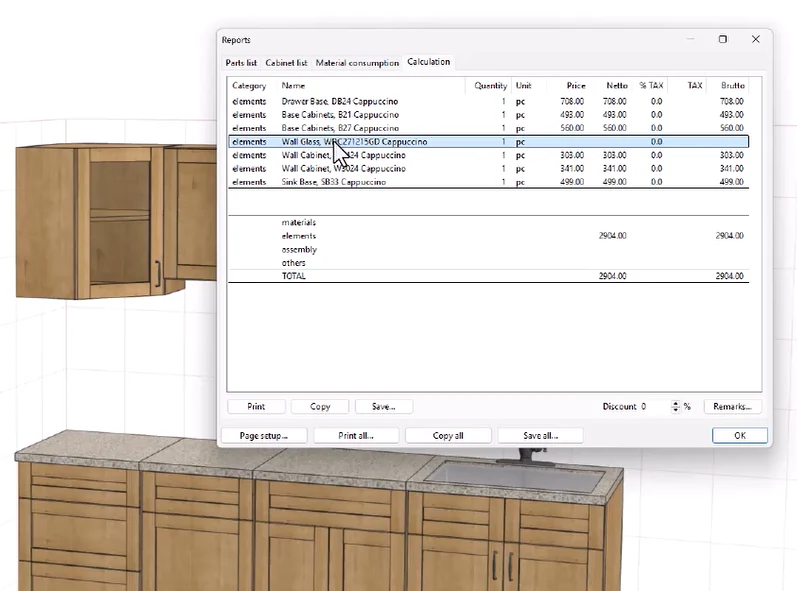Screen dimensions: 797x591
Task: Close the Reports window
Action: (756, 39)
